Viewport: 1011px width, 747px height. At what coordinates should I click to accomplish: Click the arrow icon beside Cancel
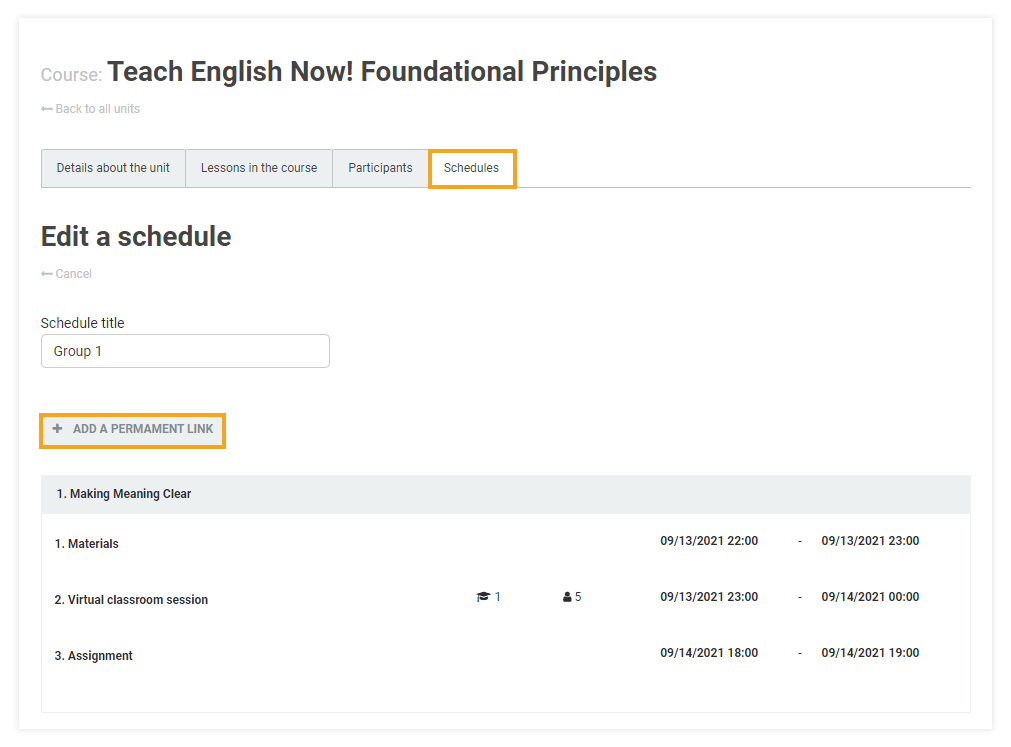(x=46, y=274)
